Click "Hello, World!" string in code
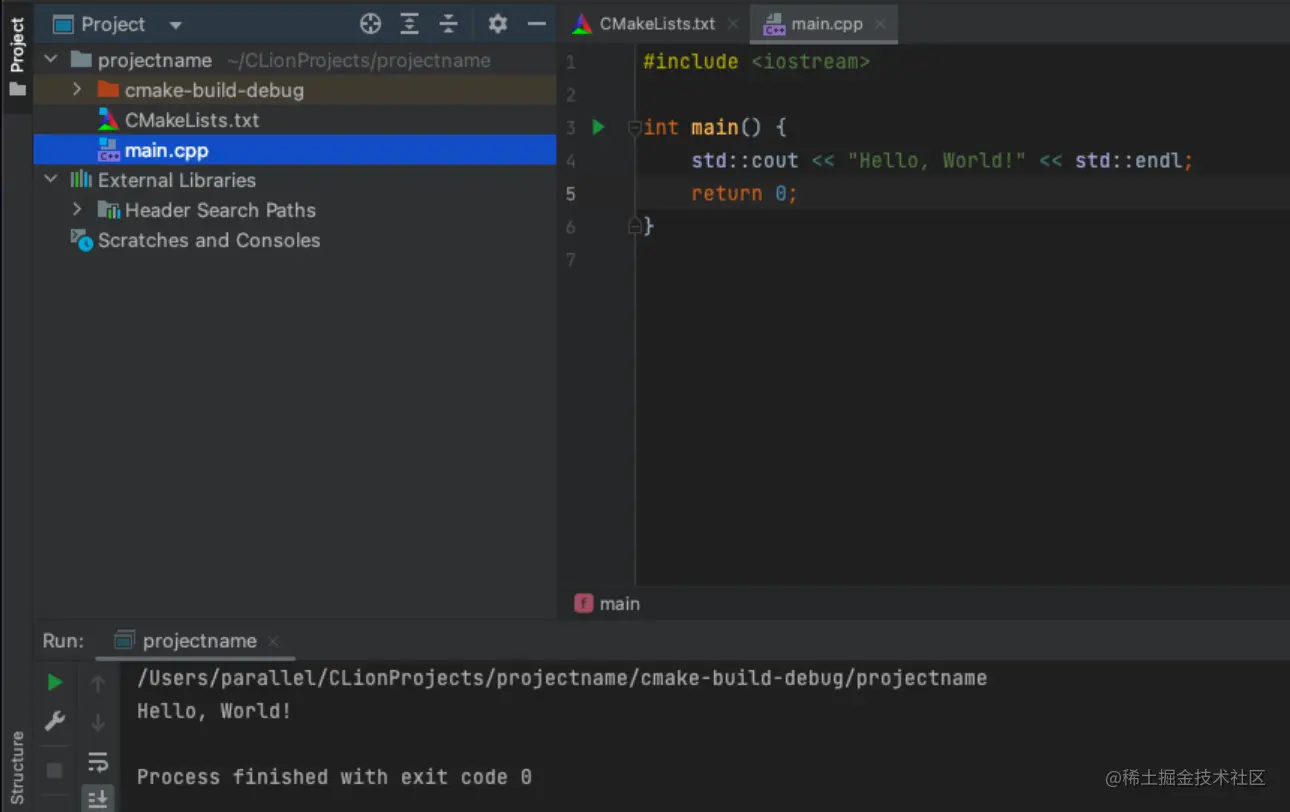This screenshot has width=1290, height=812. pyautogui.click(x=936, y=160)
